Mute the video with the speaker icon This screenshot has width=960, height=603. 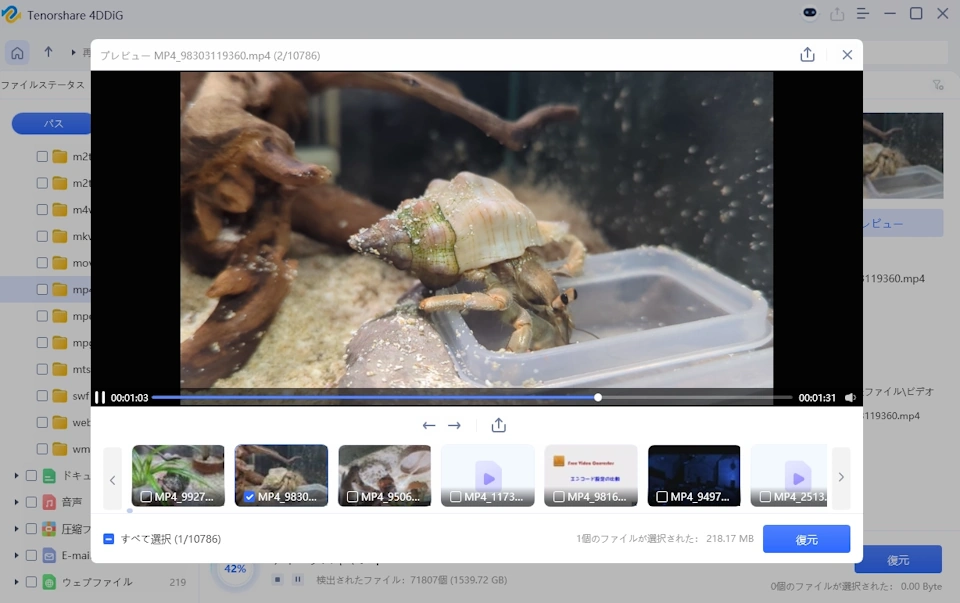click(x=850, y=398)
